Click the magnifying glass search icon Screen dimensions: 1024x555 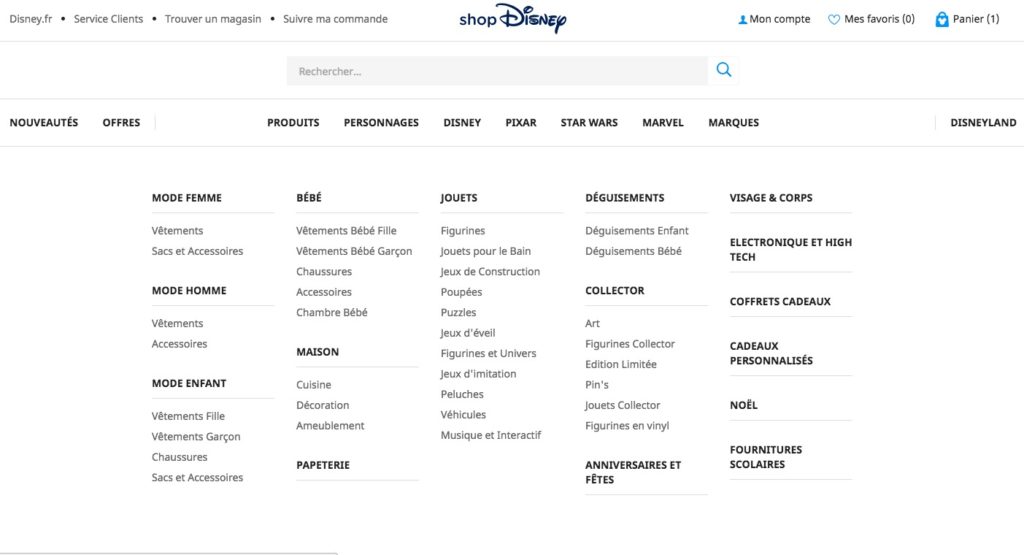724,70
